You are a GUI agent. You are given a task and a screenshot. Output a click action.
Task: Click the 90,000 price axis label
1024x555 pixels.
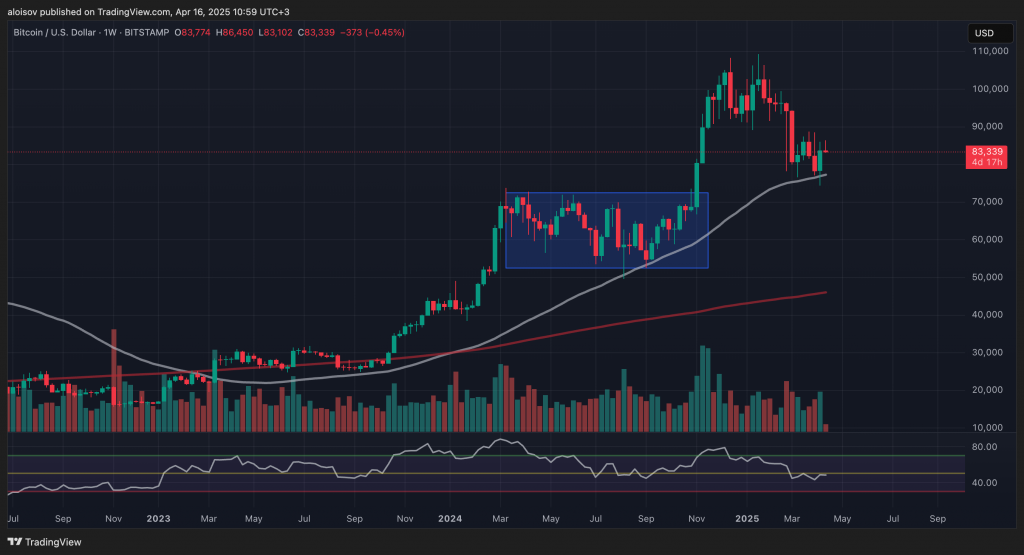point(987,127)
